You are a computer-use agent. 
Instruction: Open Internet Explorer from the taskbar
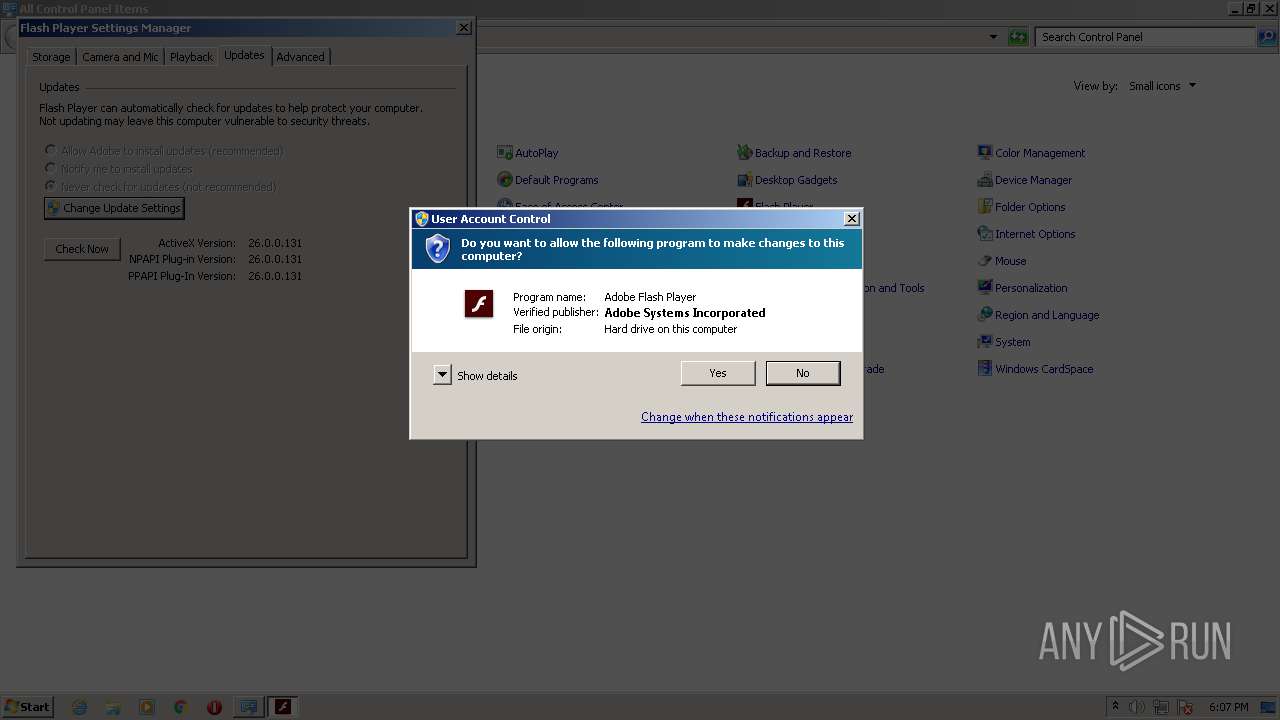point(80,707)
